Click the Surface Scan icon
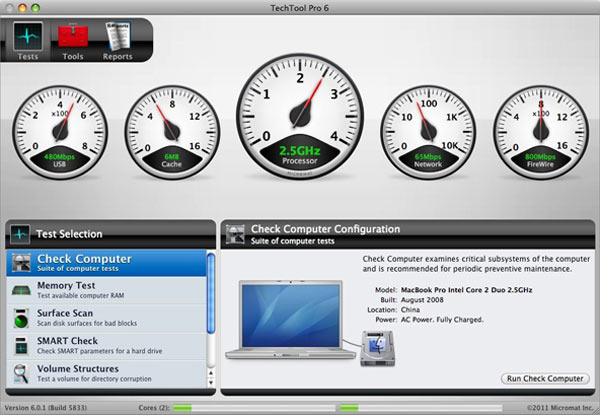The image size is (600, 415). pyautogui.click(x=22, y=318)
